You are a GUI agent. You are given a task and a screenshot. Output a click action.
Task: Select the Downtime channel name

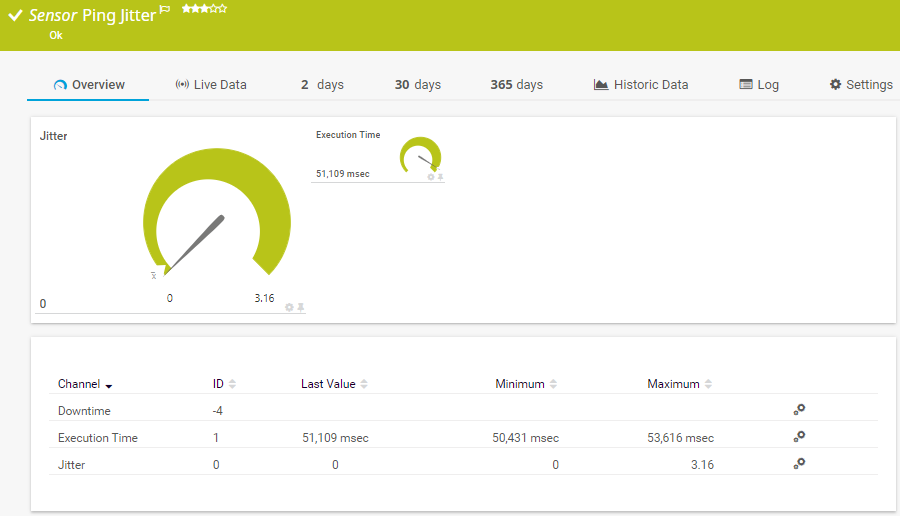(84, 411)
